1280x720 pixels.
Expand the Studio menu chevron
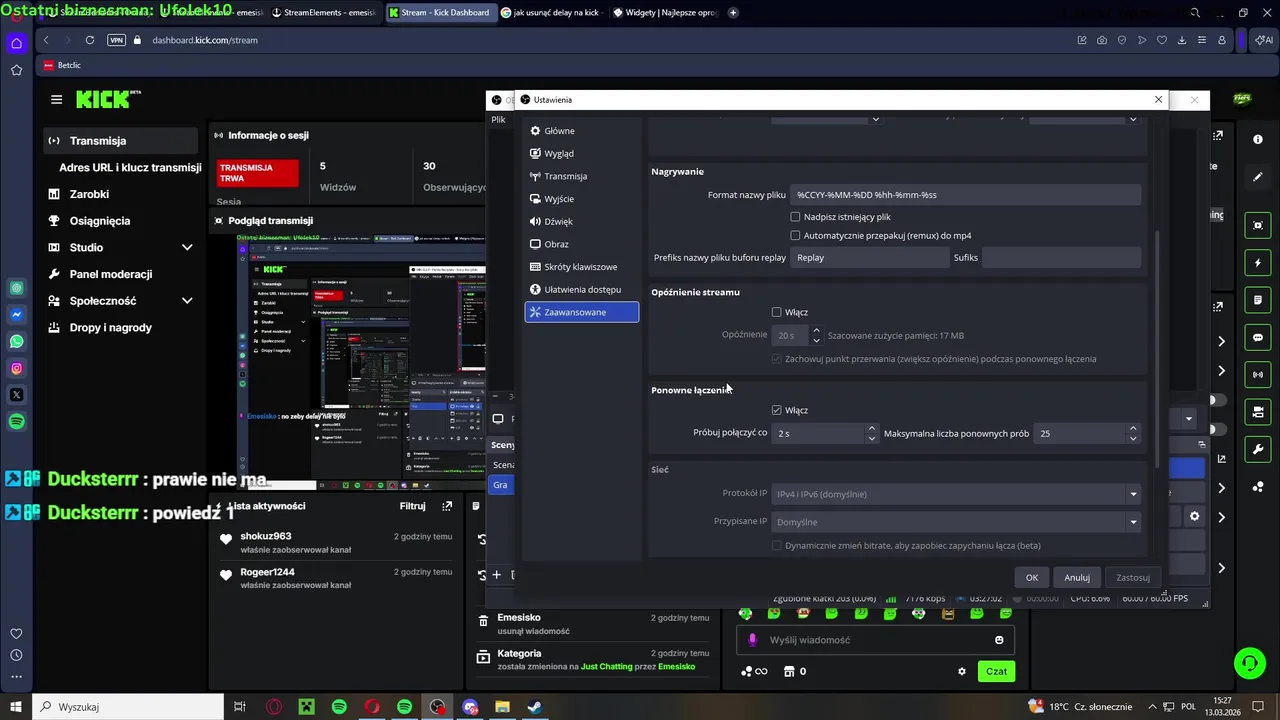click(187, 247)
